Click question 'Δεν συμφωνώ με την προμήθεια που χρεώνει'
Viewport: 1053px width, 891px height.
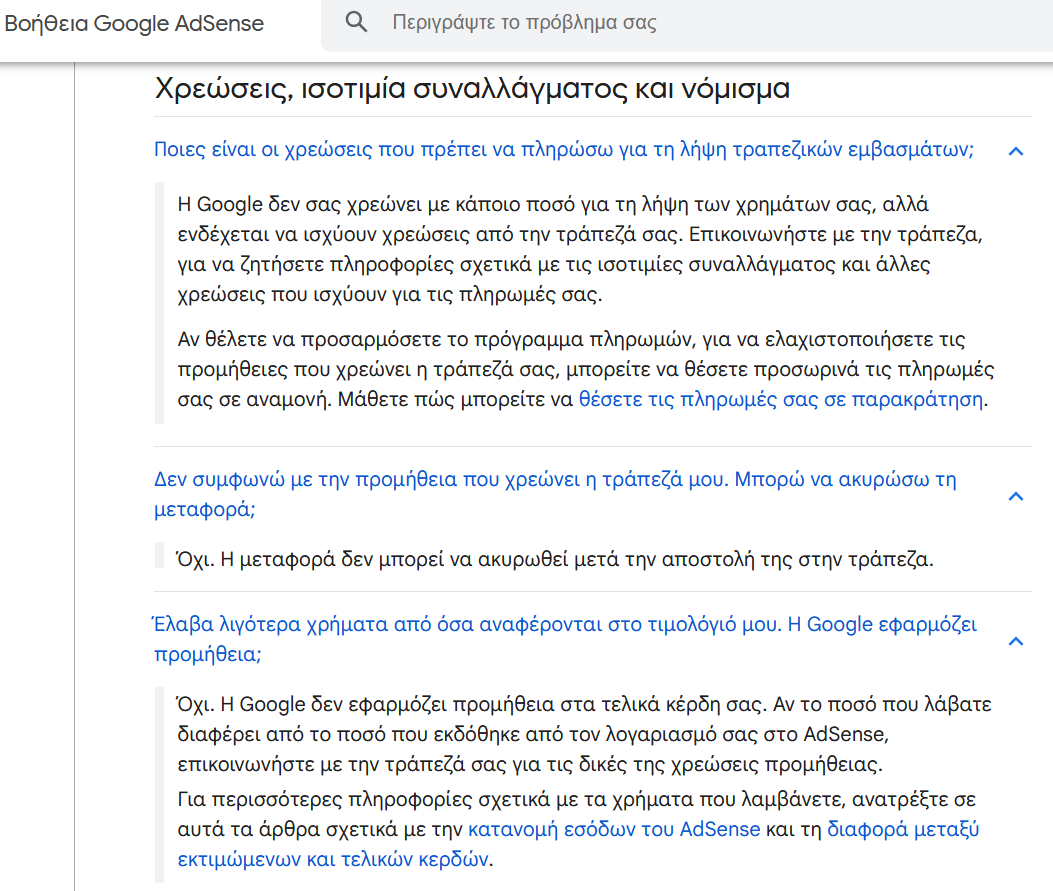[555, 494]
